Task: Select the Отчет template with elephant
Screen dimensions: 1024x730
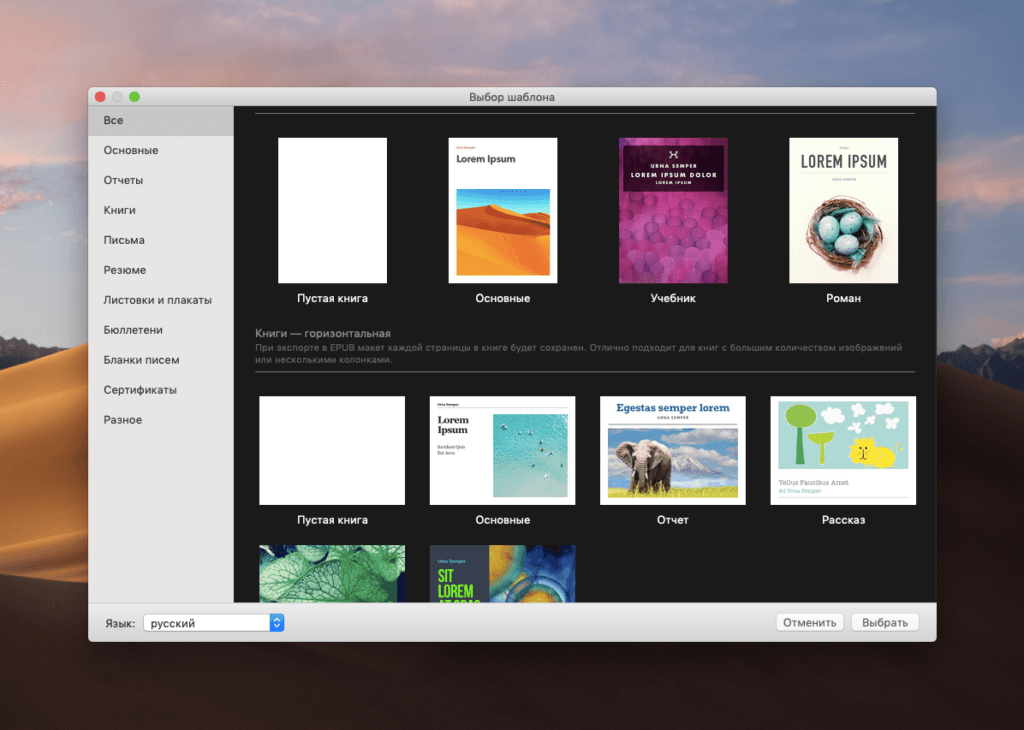Action: click(673, 450)
